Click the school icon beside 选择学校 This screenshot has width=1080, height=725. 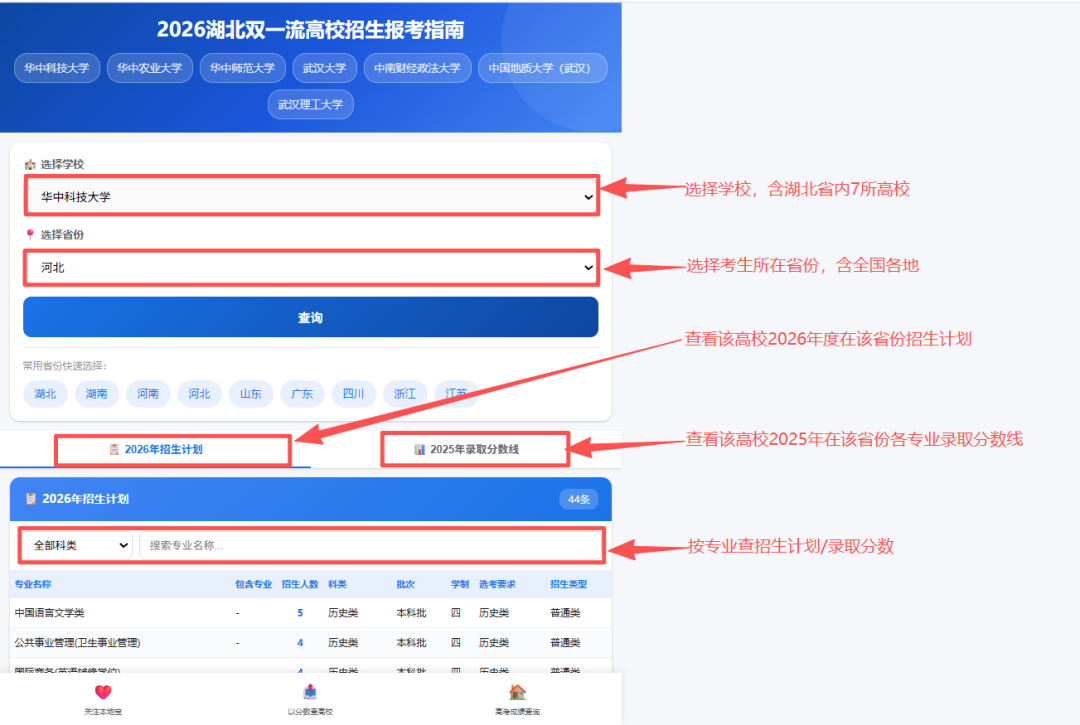click(30, 165)
